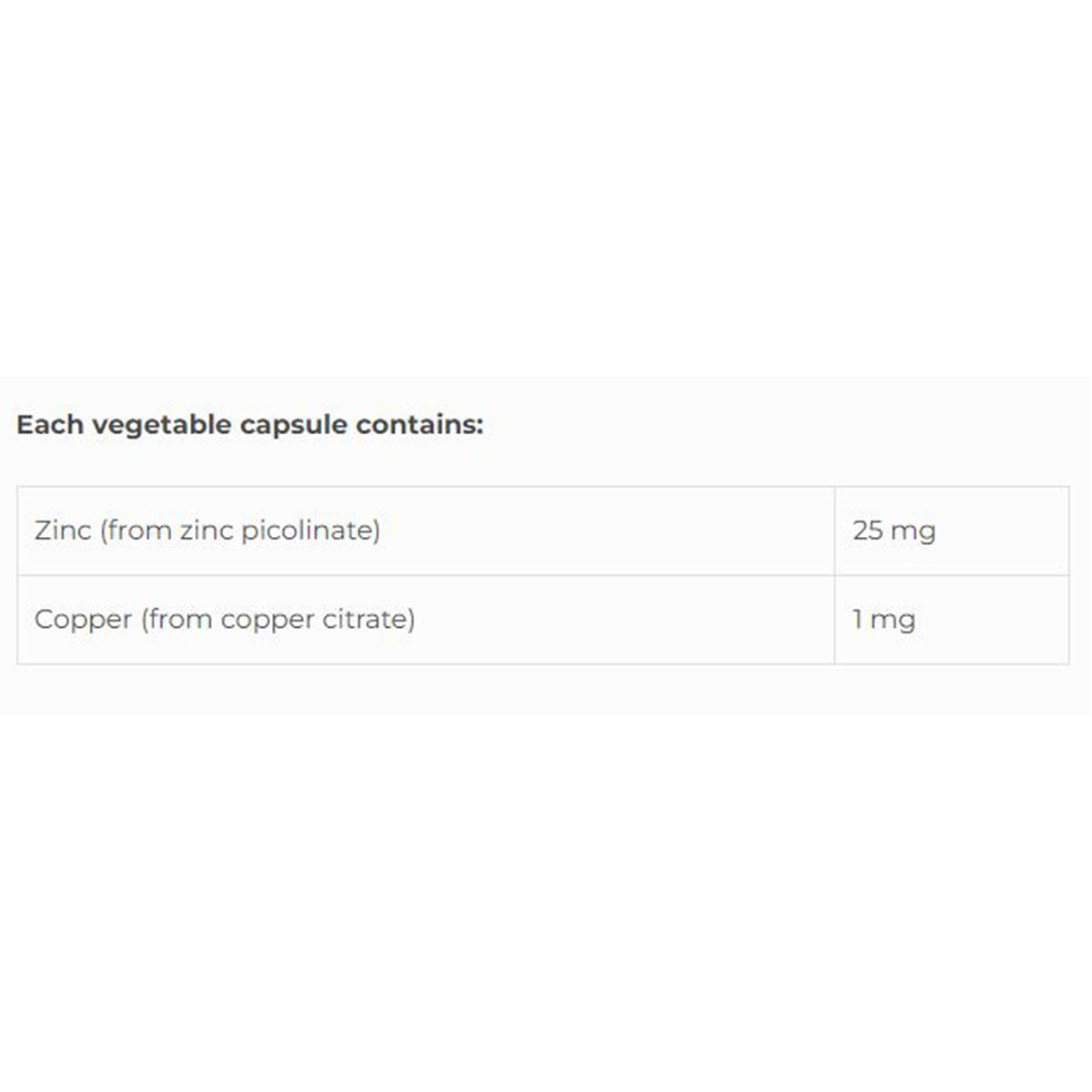
Task: Click the word "contains:" in the heading
Action: point(420,425)
